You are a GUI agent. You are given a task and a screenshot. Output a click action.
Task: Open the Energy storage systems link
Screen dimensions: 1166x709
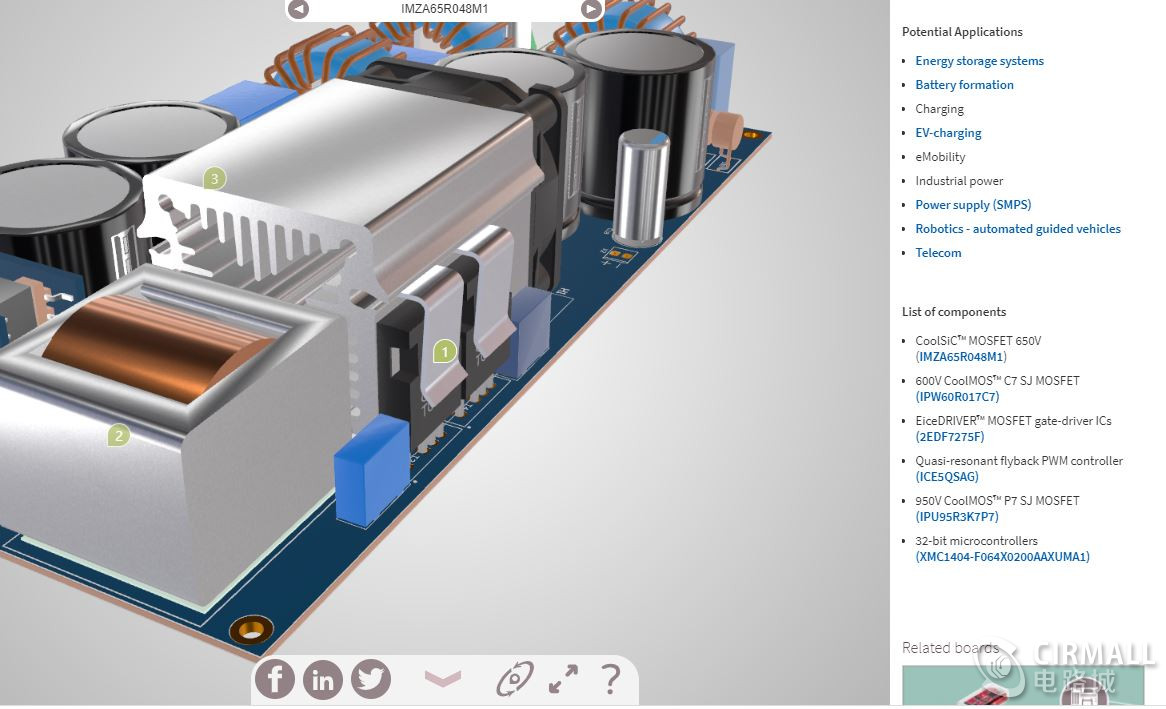click(x=979, y=61)
